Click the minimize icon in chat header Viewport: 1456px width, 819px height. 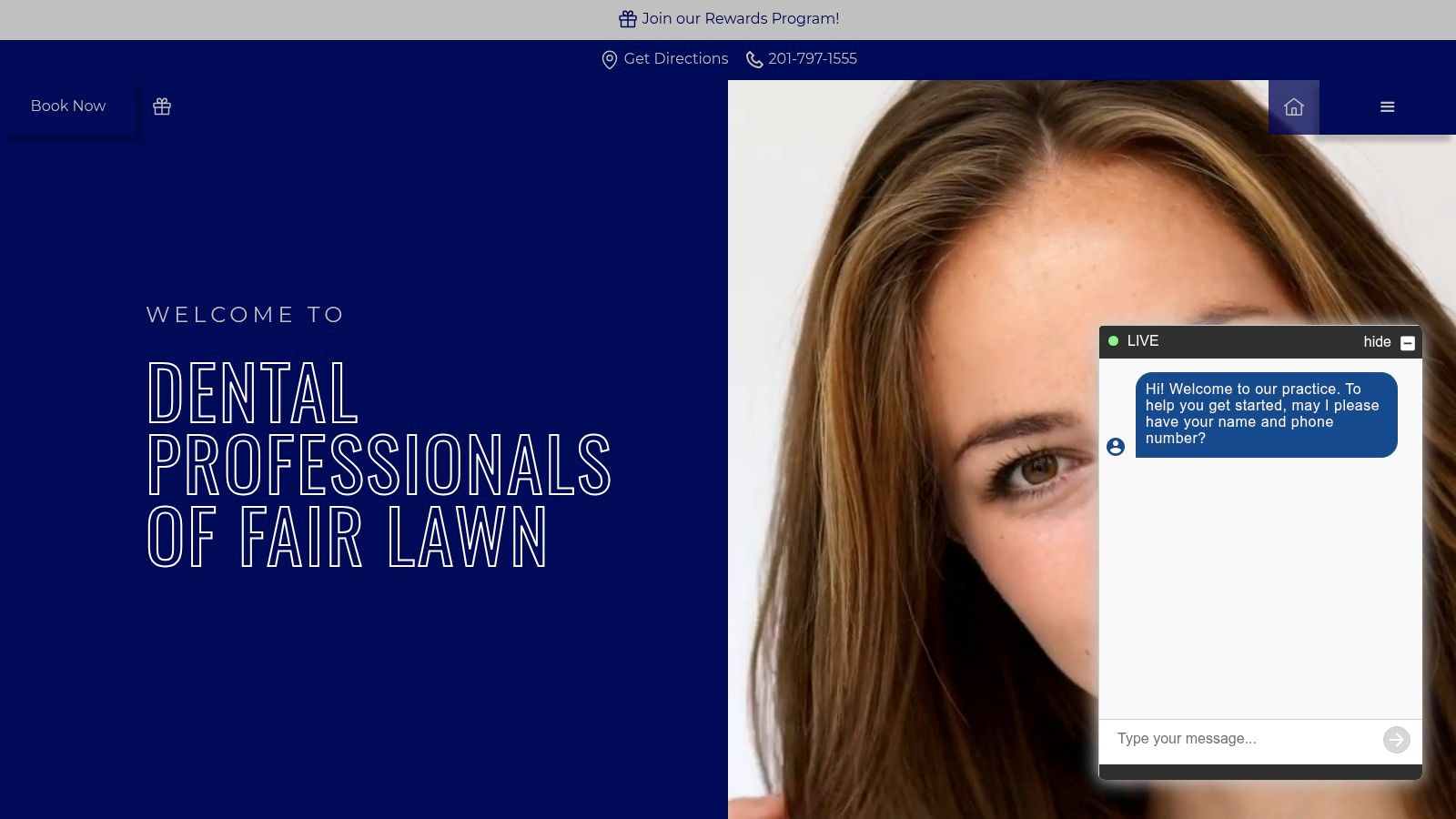(1408, 343)
